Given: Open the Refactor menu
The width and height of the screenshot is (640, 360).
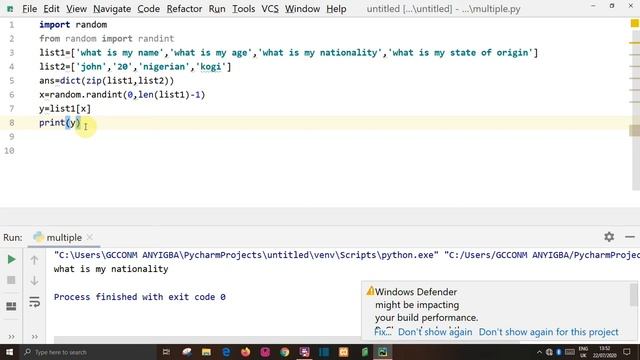Looking at the screenshot, I should 184,9.
